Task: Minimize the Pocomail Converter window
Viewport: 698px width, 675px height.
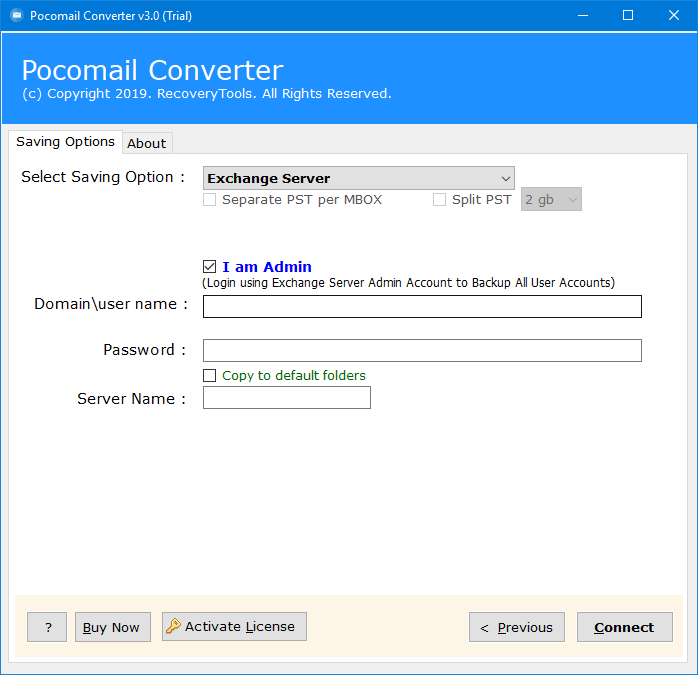Action: [x=583, y=16]
